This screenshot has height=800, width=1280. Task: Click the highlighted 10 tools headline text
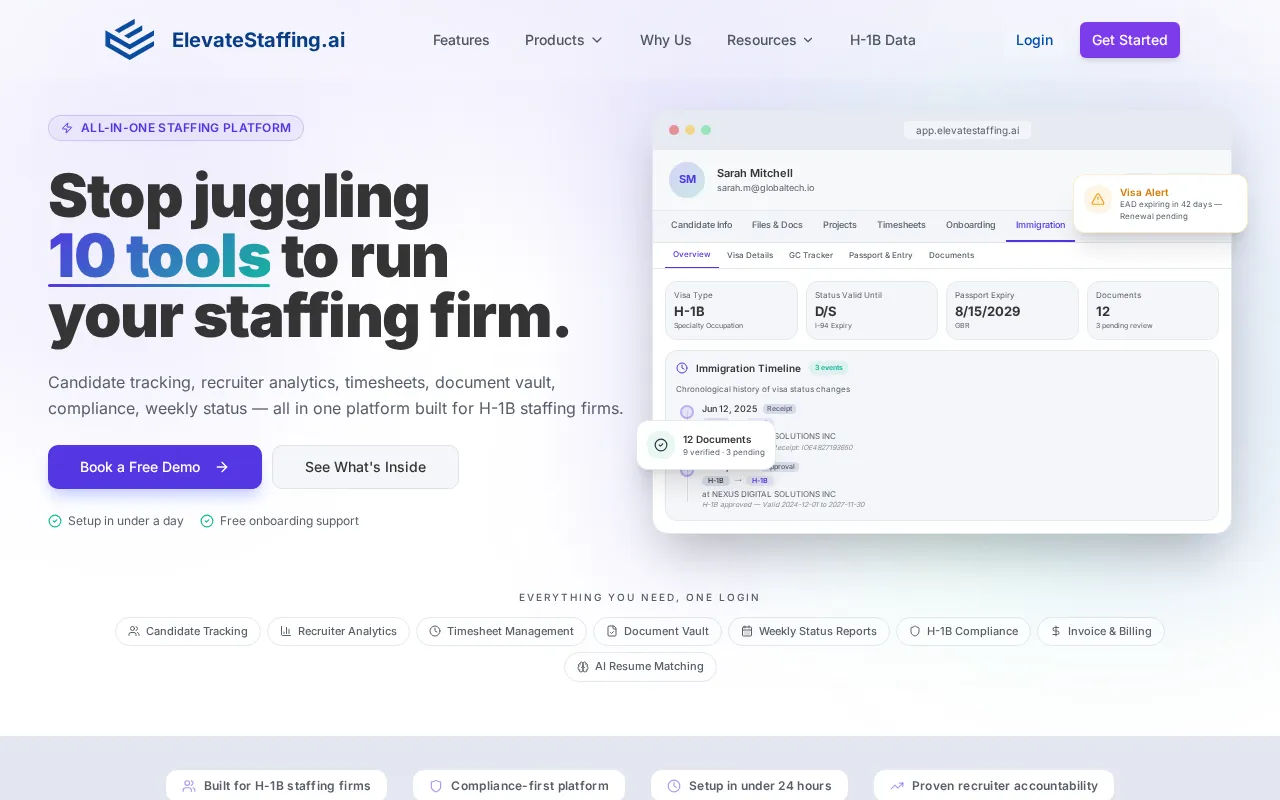pos(159,256)
